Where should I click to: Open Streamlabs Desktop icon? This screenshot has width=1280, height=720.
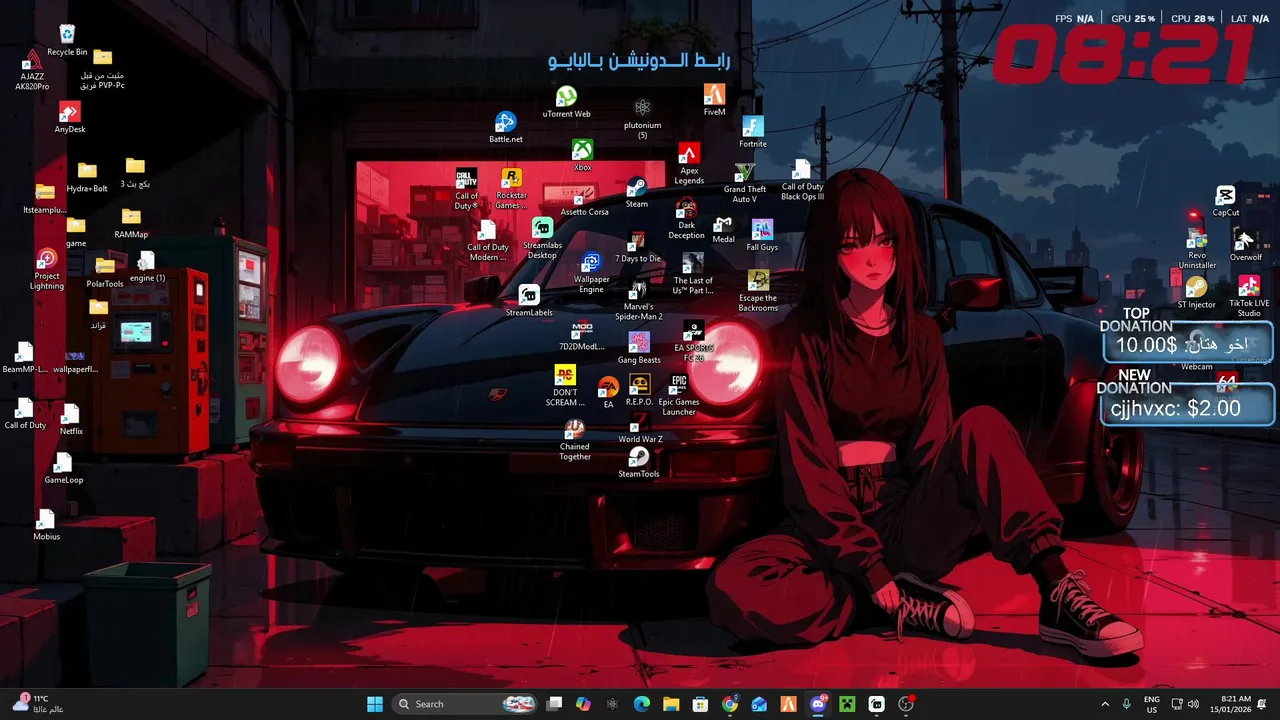pyautogui.click(x=542, y=239)
